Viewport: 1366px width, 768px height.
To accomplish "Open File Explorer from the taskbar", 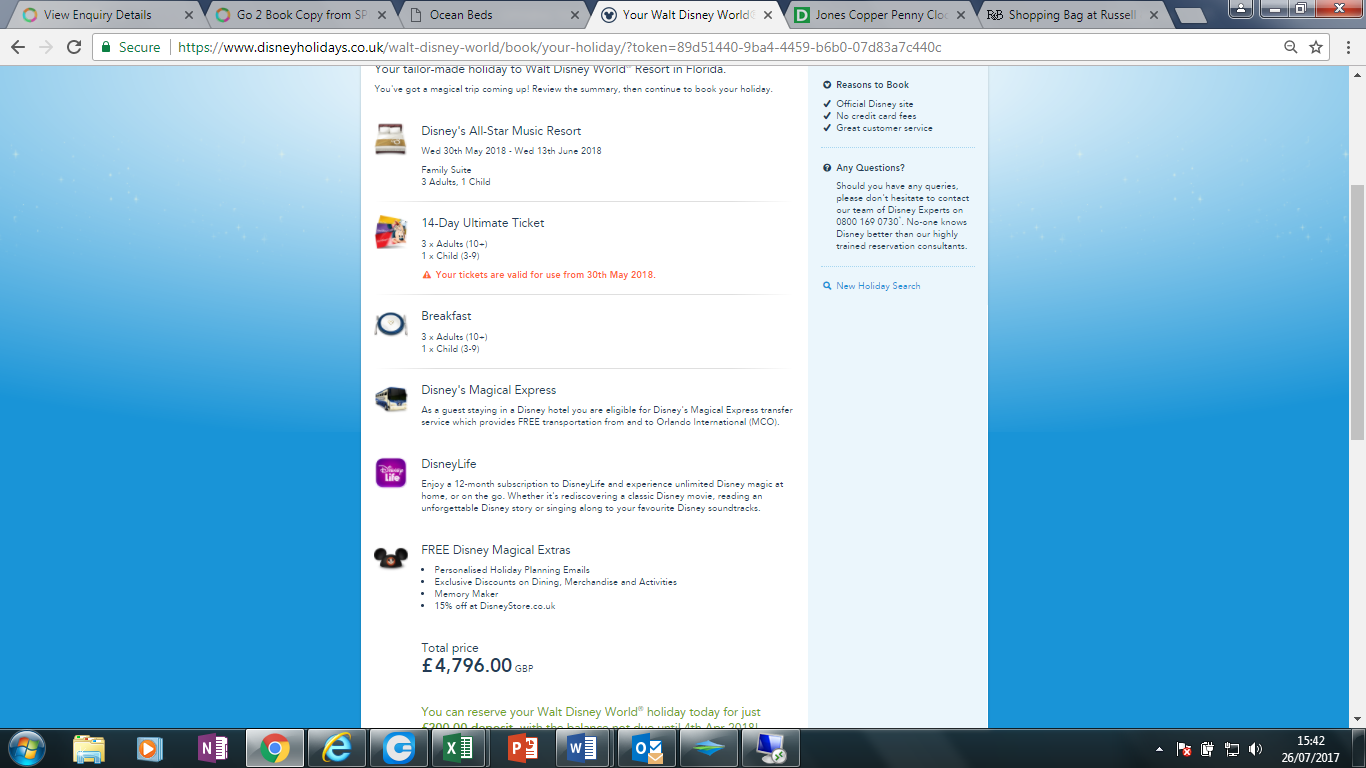I will coord(89,748).
